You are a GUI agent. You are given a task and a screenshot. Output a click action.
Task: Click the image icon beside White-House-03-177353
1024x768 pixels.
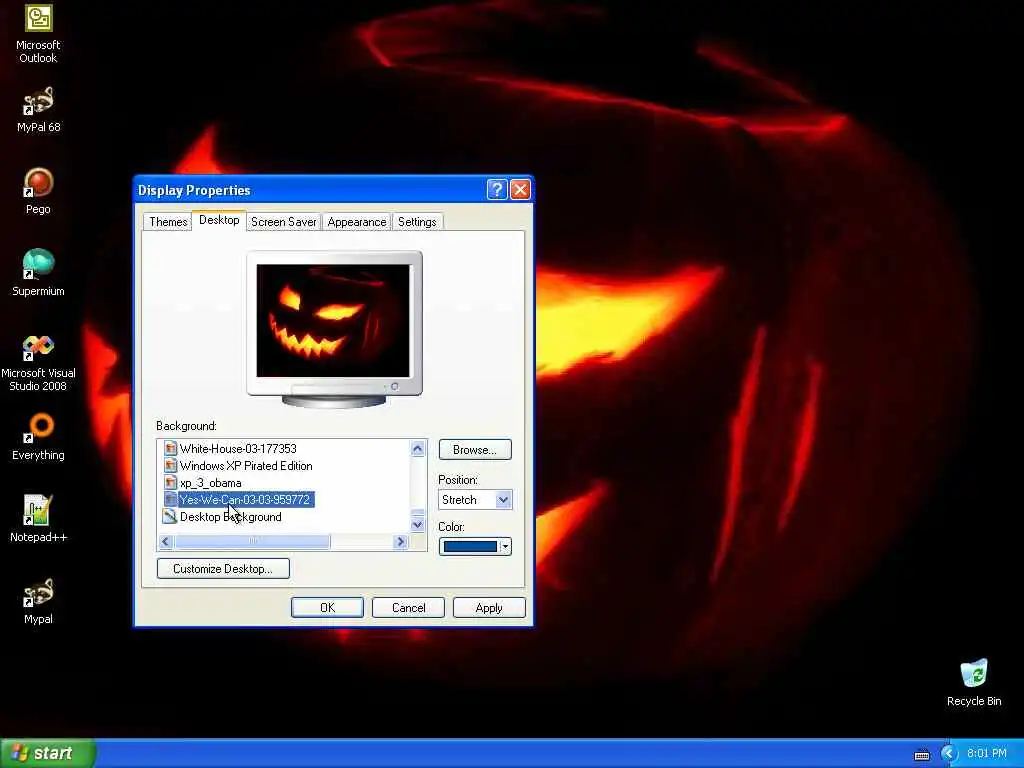(170, 448)
